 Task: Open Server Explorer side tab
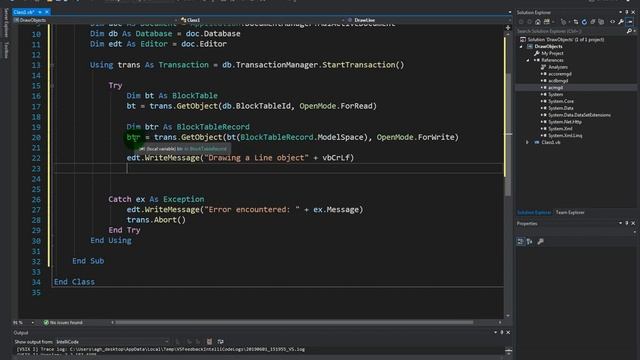click(x=6, y=23)
